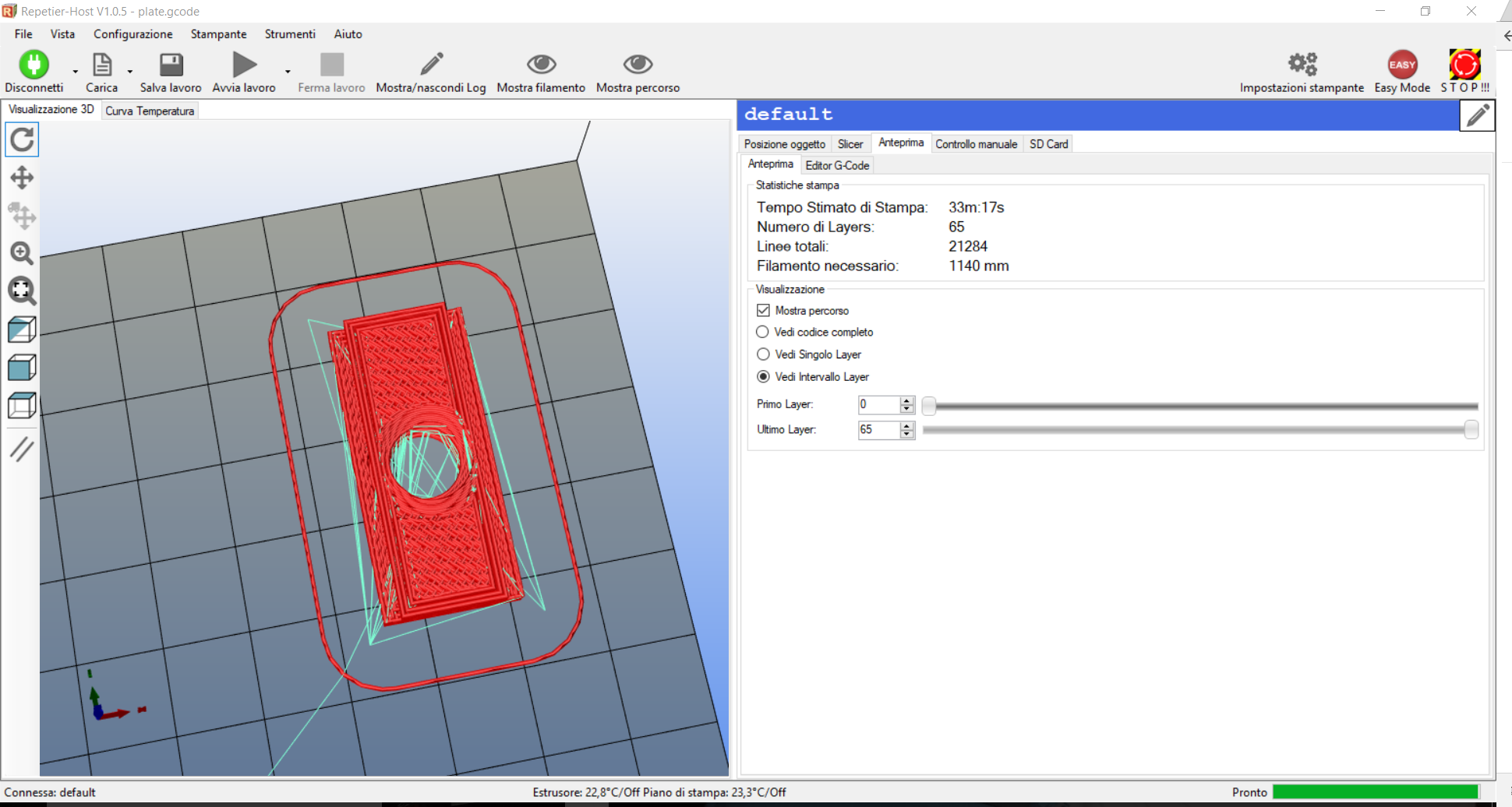Open the Configurazione menu
Image resolution: width=1512 pixels, height=807 pixels.
pos(133,34)
